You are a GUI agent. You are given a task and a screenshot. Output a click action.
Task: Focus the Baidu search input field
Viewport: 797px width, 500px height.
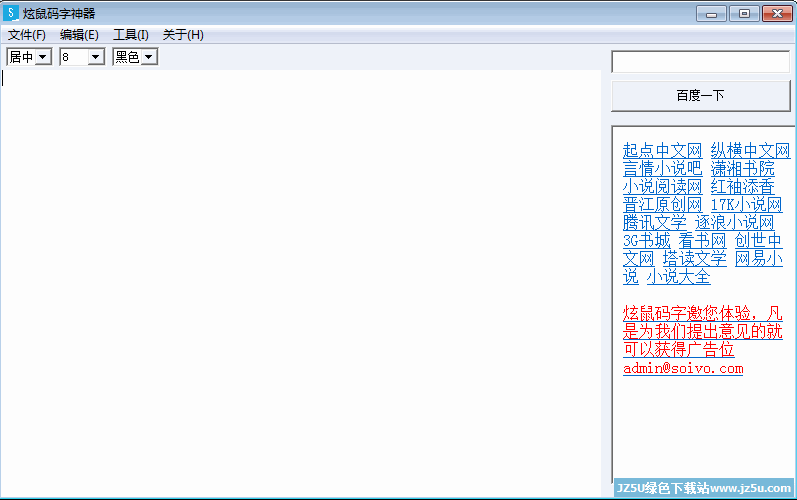click(x=700, y=62)
